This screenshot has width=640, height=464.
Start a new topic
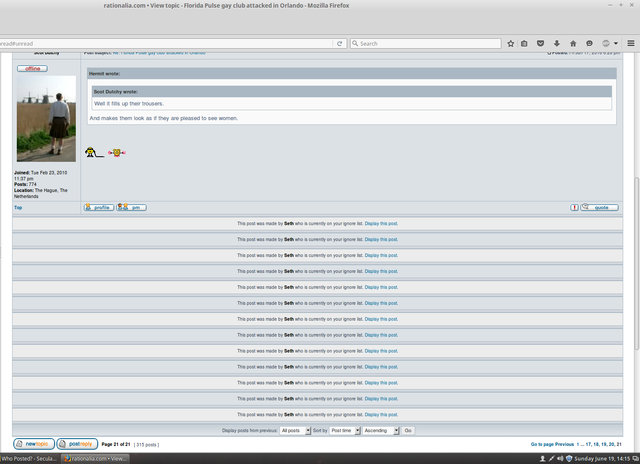click(x=34, y=443)
